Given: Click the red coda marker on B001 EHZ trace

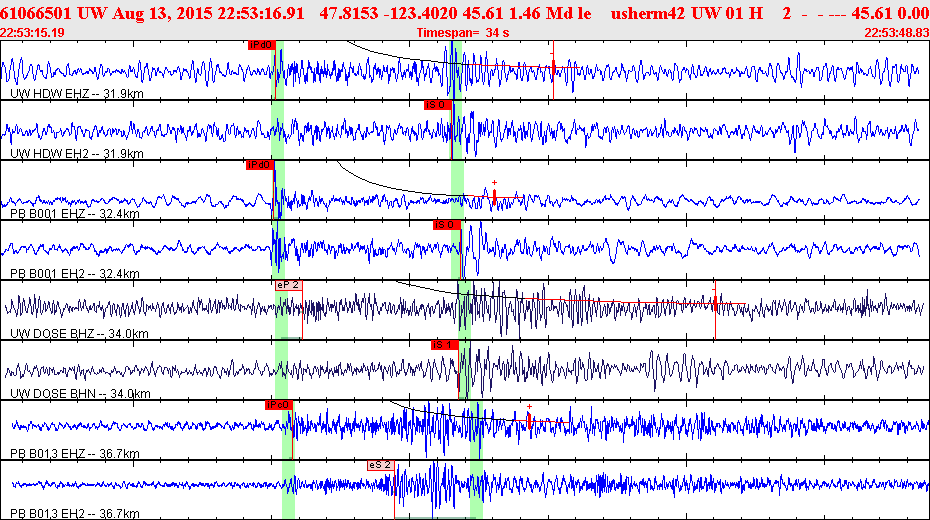Looking at the screenshot, I should click(494, 196).
